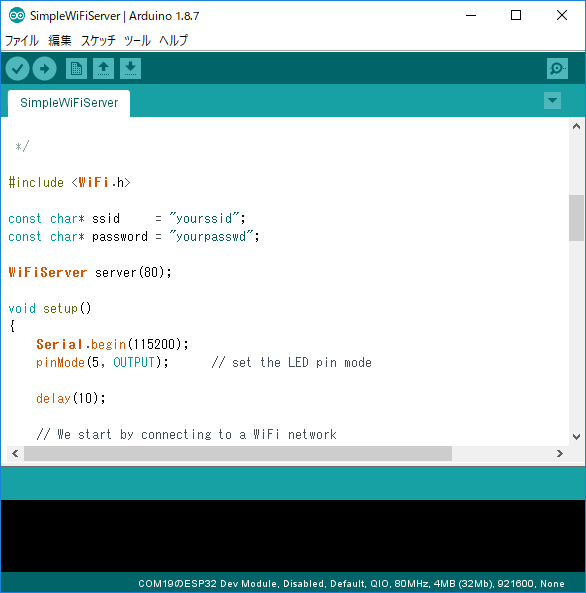Click the vertical scrollbar thumb
586x593 pixels.
[x=577, y=218]
